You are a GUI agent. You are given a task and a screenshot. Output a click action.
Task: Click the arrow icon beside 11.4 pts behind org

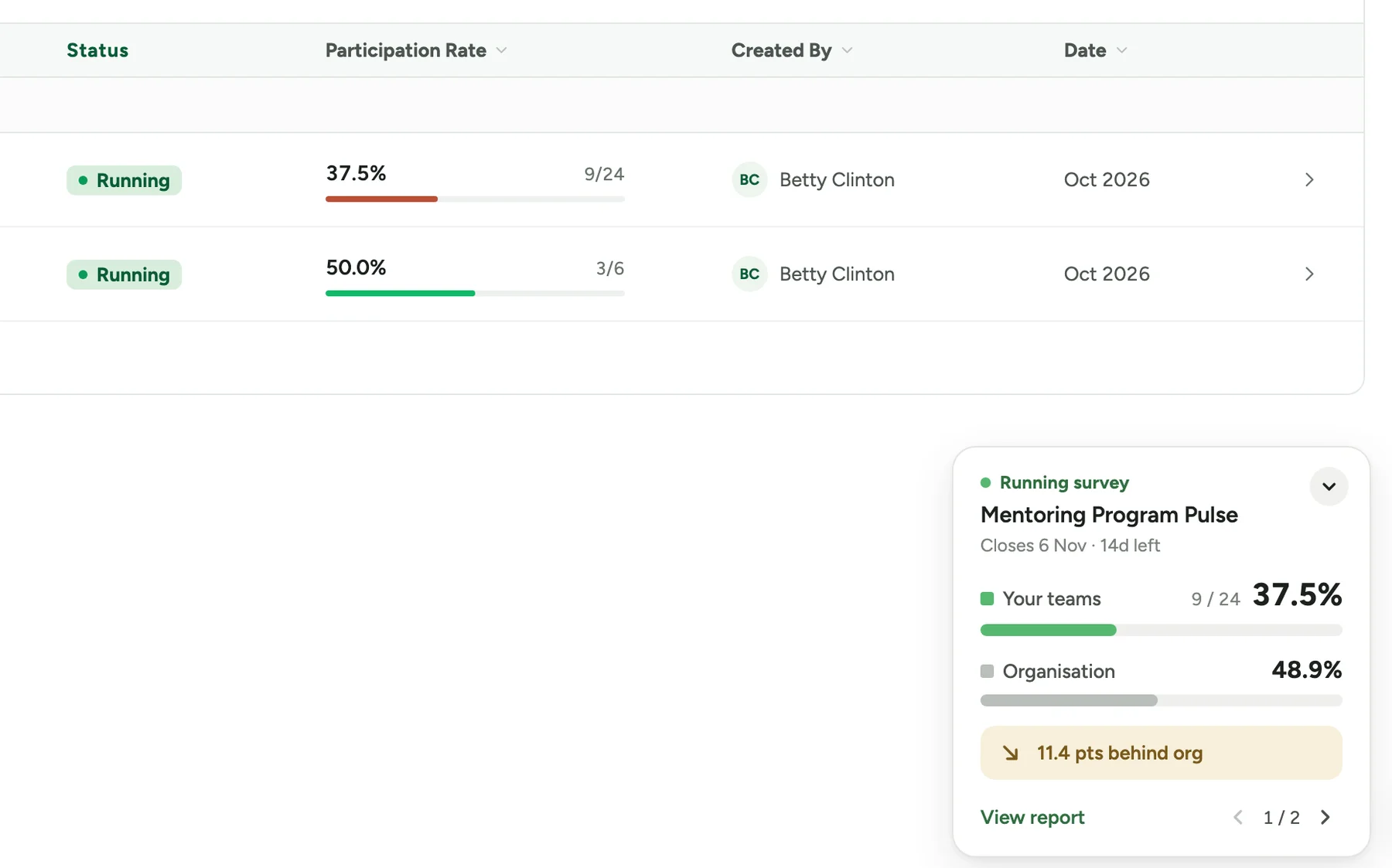pyautogui.click(x=1011, y=753)
